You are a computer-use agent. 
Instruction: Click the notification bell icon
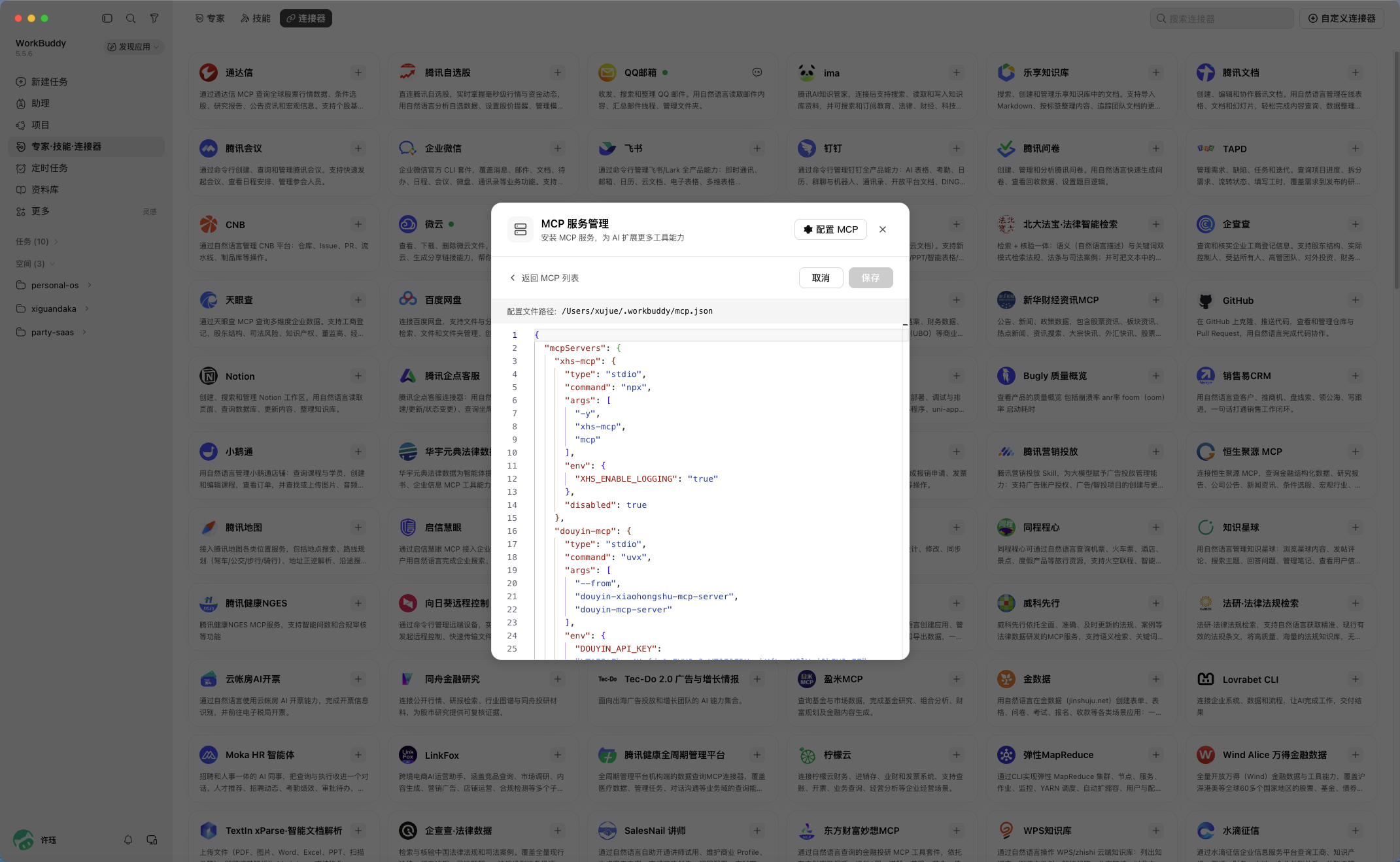(x=128, y=840)
